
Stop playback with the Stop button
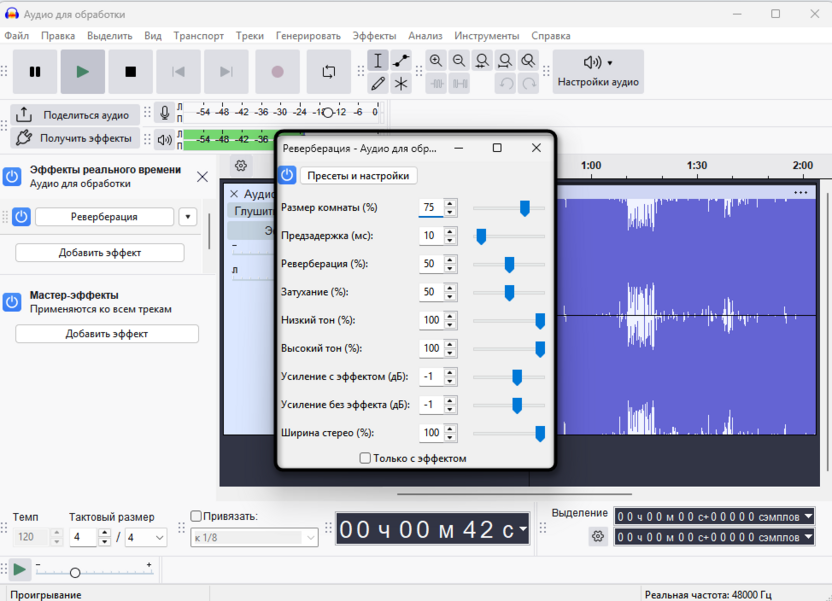tap(131, 72)
